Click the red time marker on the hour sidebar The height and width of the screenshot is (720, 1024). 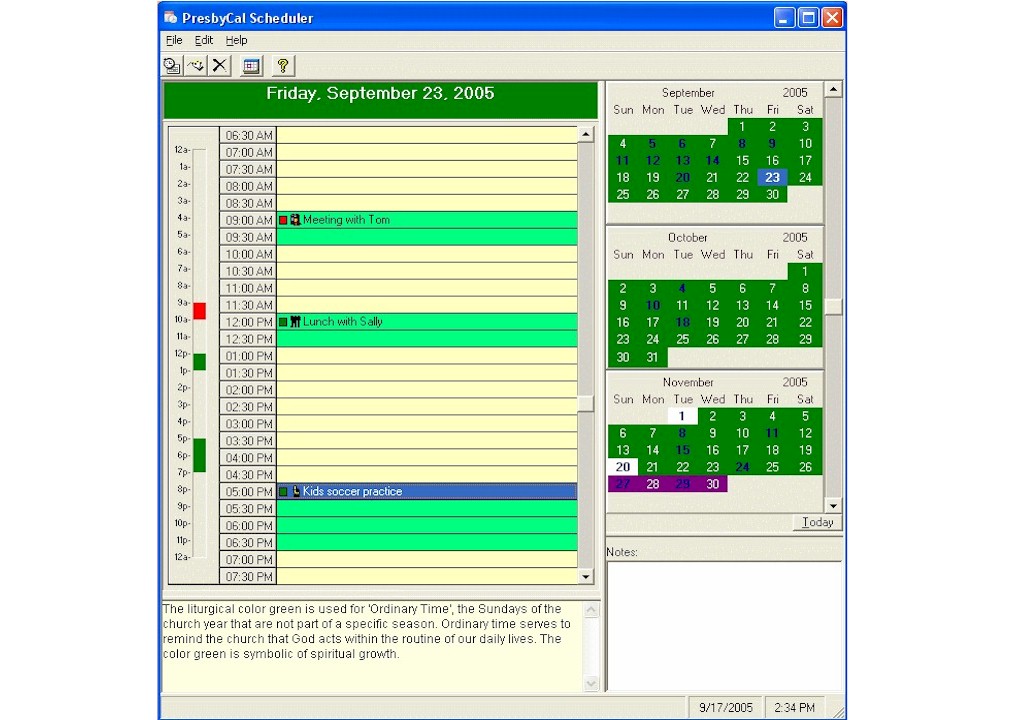(x=199, y=311)
